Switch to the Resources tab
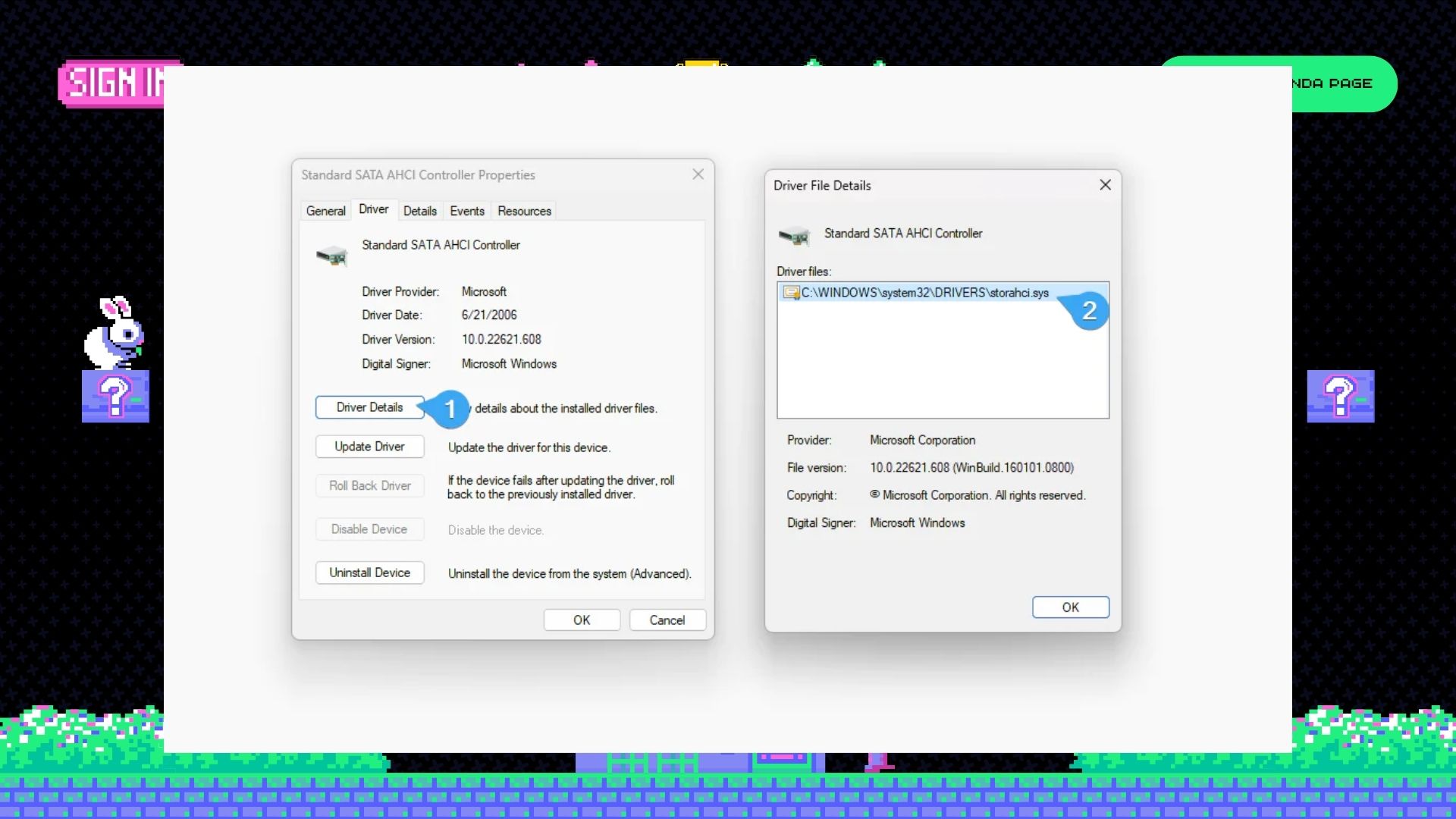1456x819 pixels. (524, 211)
